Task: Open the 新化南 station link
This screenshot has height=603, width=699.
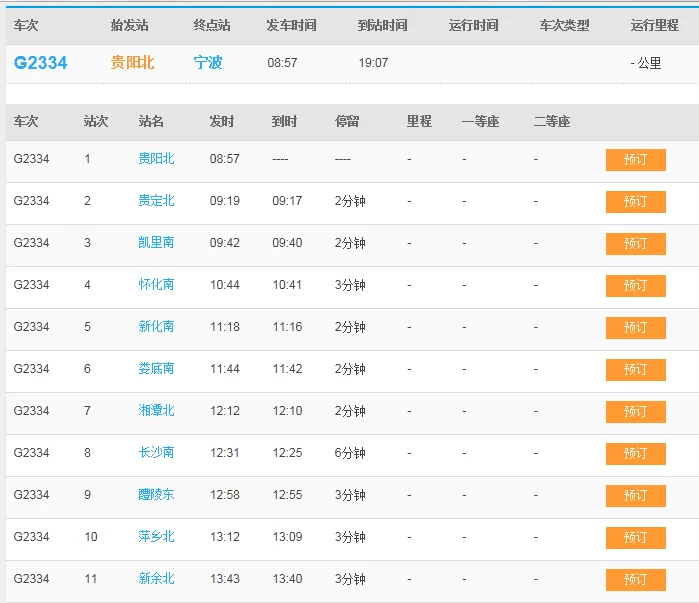Action: pyautogui.click(x=156, y=327)
